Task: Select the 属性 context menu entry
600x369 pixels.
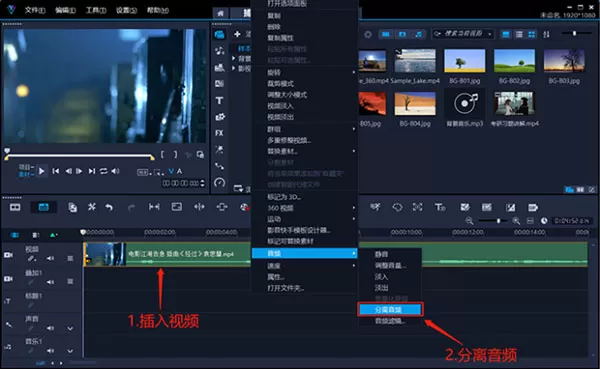Action: tap(276, 277)
